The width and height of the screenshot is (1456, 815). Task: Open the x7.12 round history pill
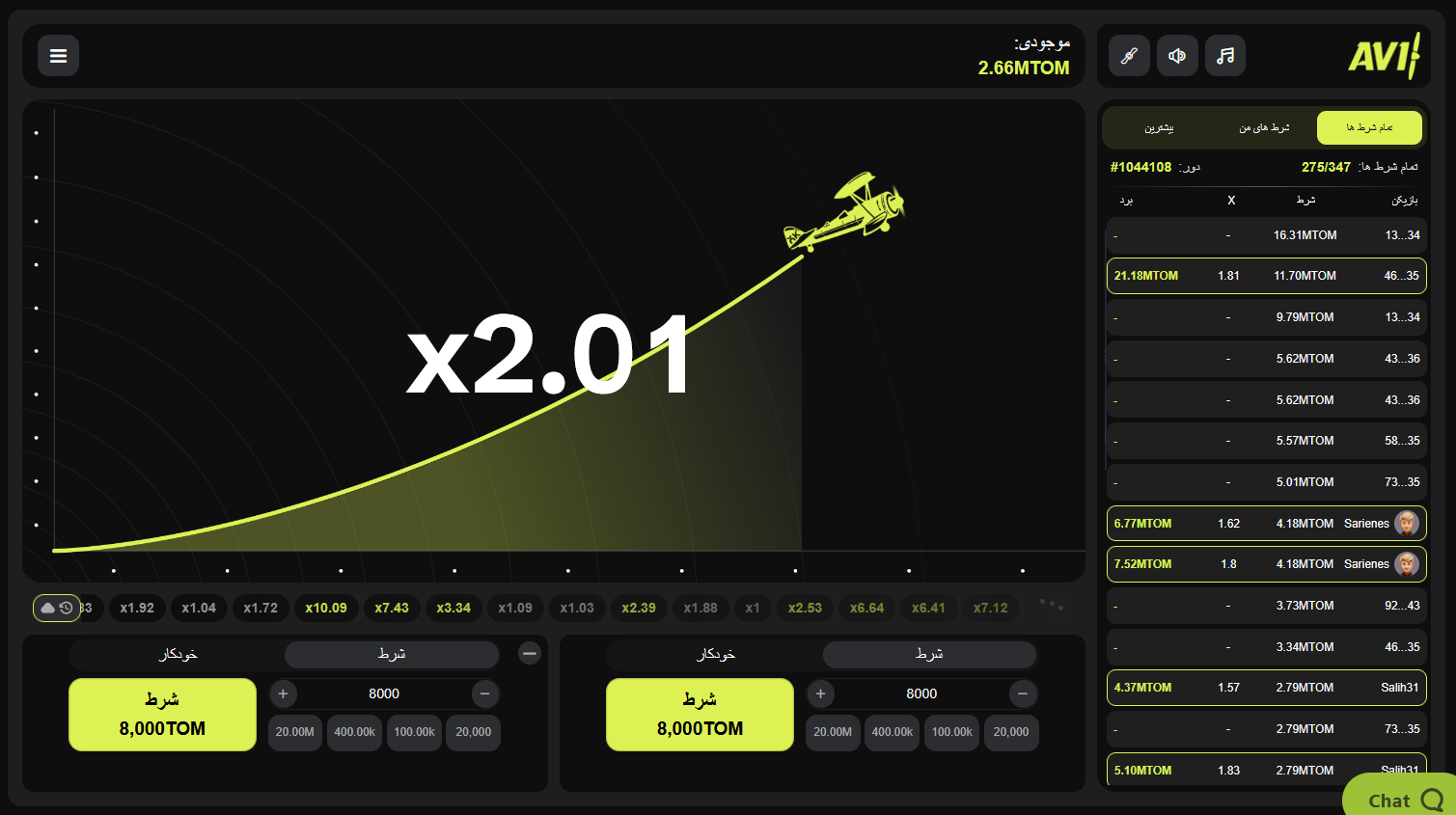990,608
